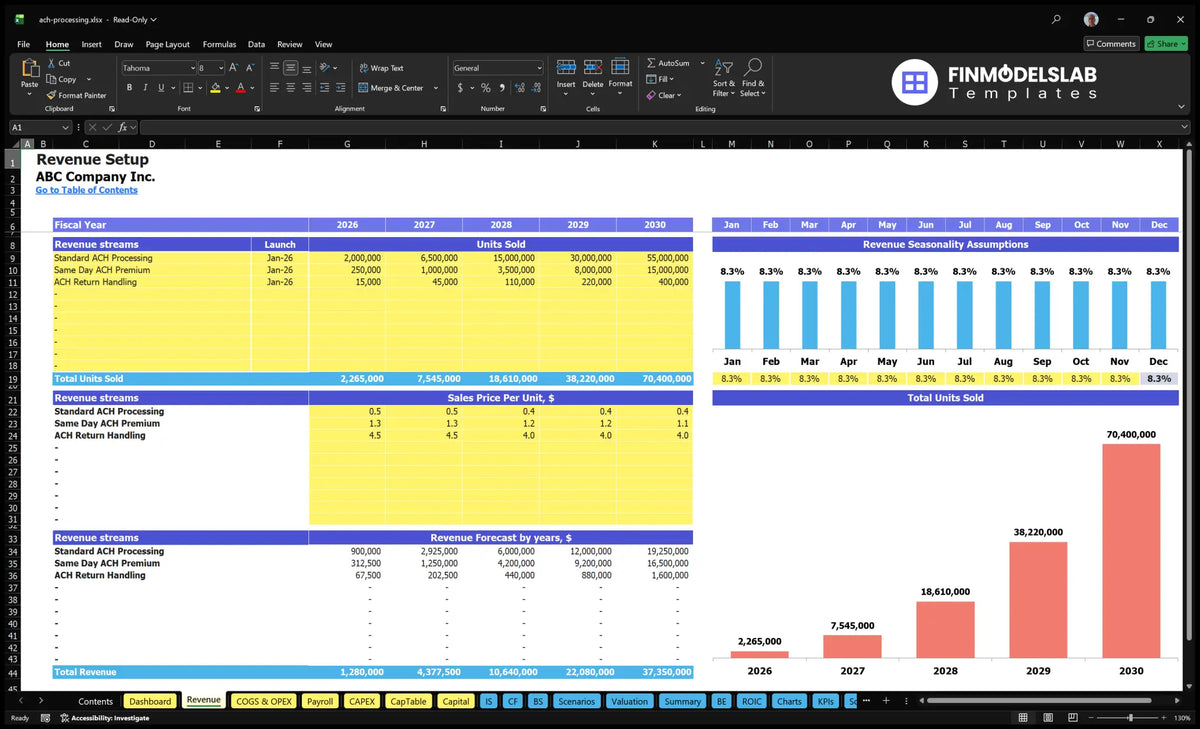Open the Merge & Center dropdown arrow
Image resolution: width=1200 pixels, height=729 pixels.
pyautogui.click(x=434, y=88)
